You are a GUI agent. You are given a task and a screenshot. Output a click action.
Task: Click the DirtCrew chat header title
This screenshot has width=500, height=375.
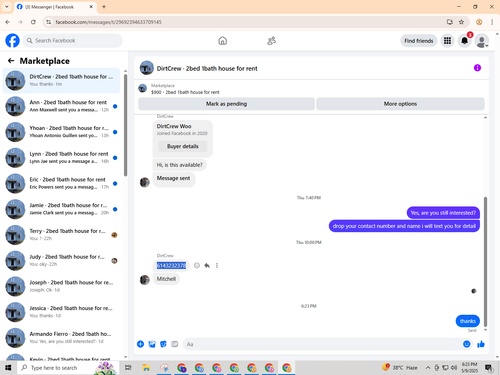click(x=207, y=68)
